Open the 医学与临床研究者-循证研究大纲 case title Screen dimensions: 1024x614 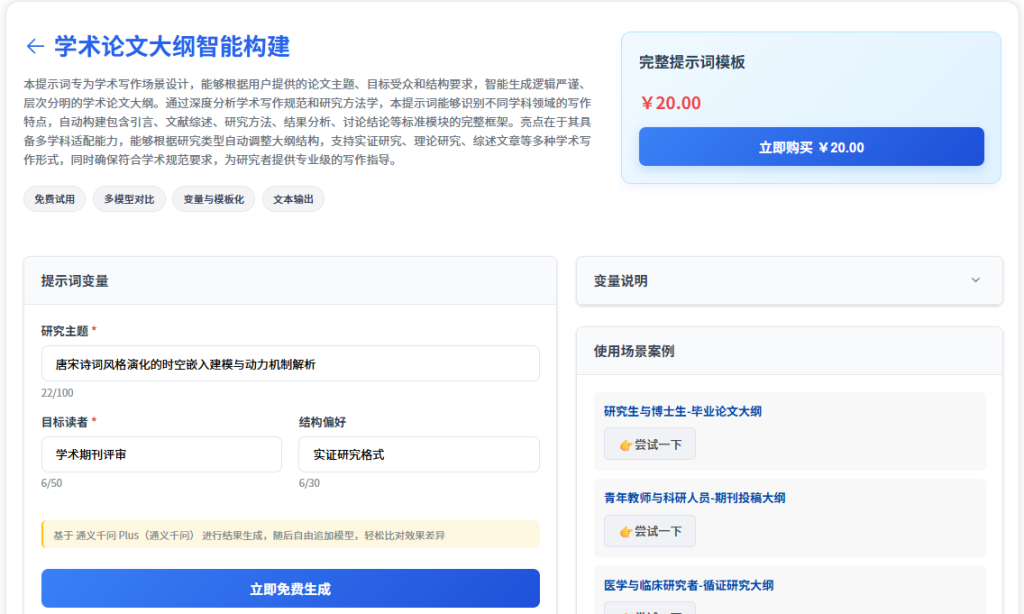click(688, 585)
